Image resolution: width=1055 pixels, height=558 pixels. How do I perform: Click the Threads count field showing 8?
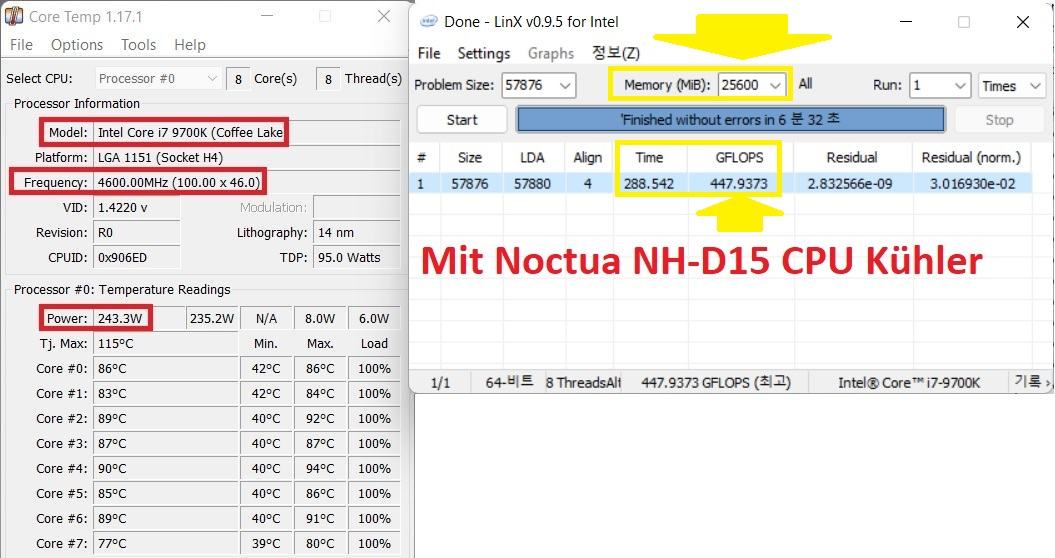328,79
